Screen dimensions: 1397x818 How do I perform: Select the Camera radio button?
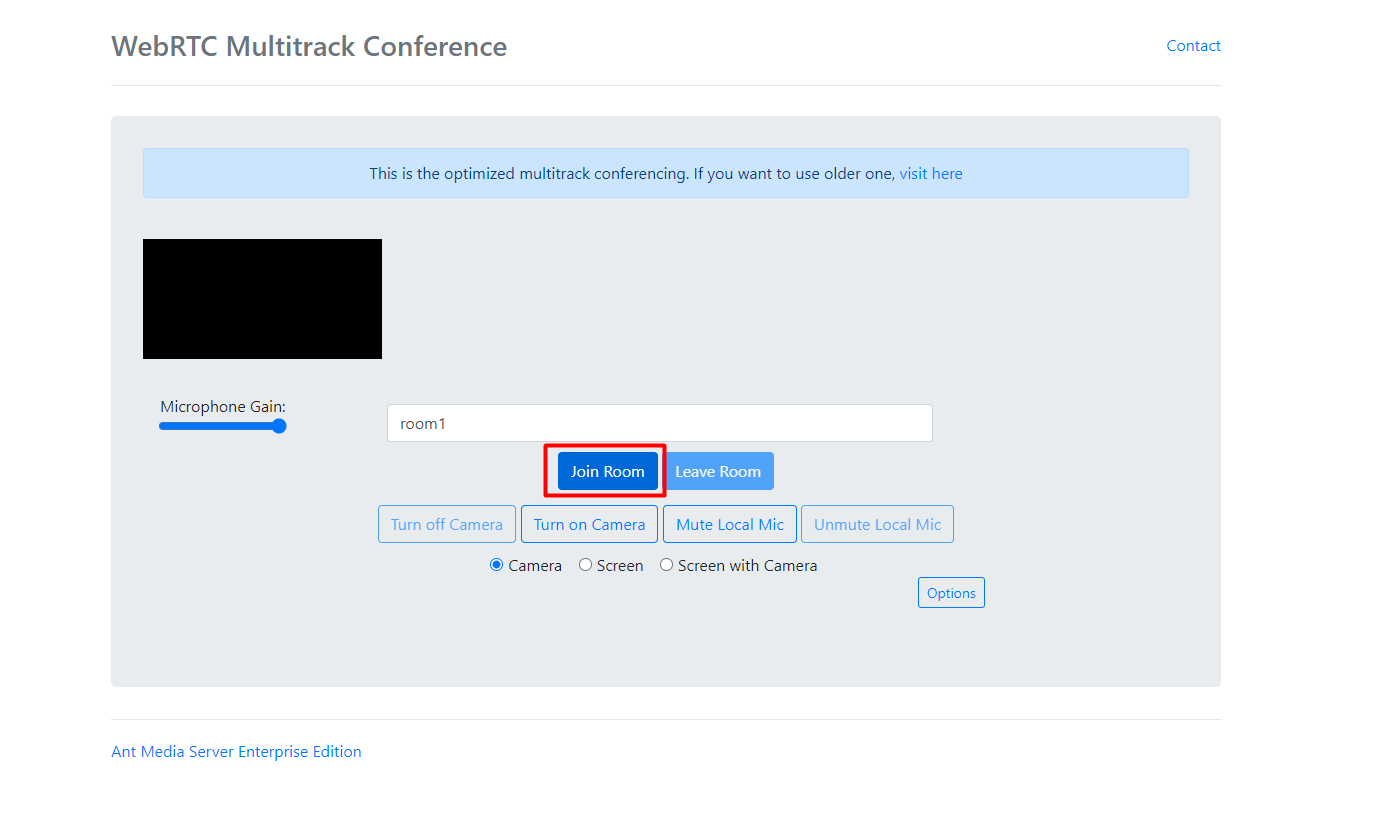pyautogui.click(x=497, y=565)
